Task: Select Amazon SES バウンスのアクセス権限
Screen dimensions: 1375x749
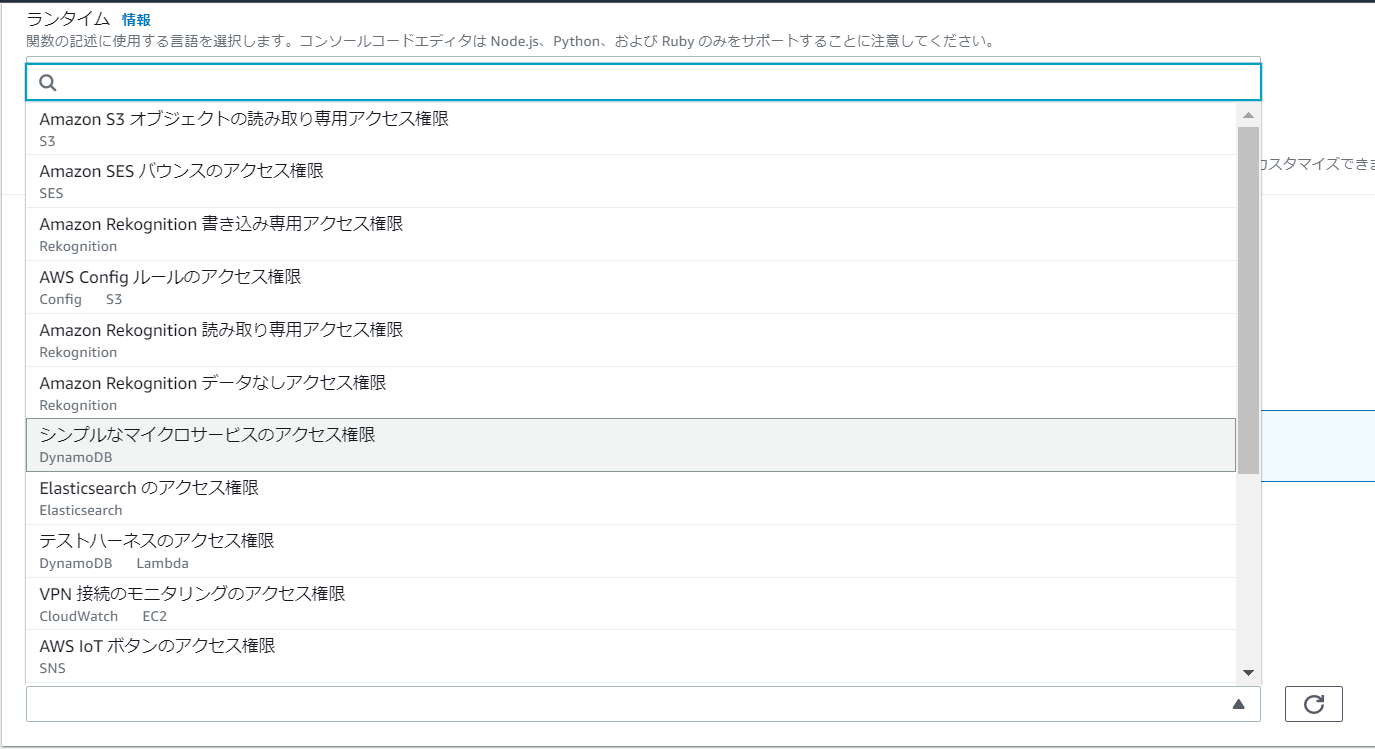Action: coord(631,181)
